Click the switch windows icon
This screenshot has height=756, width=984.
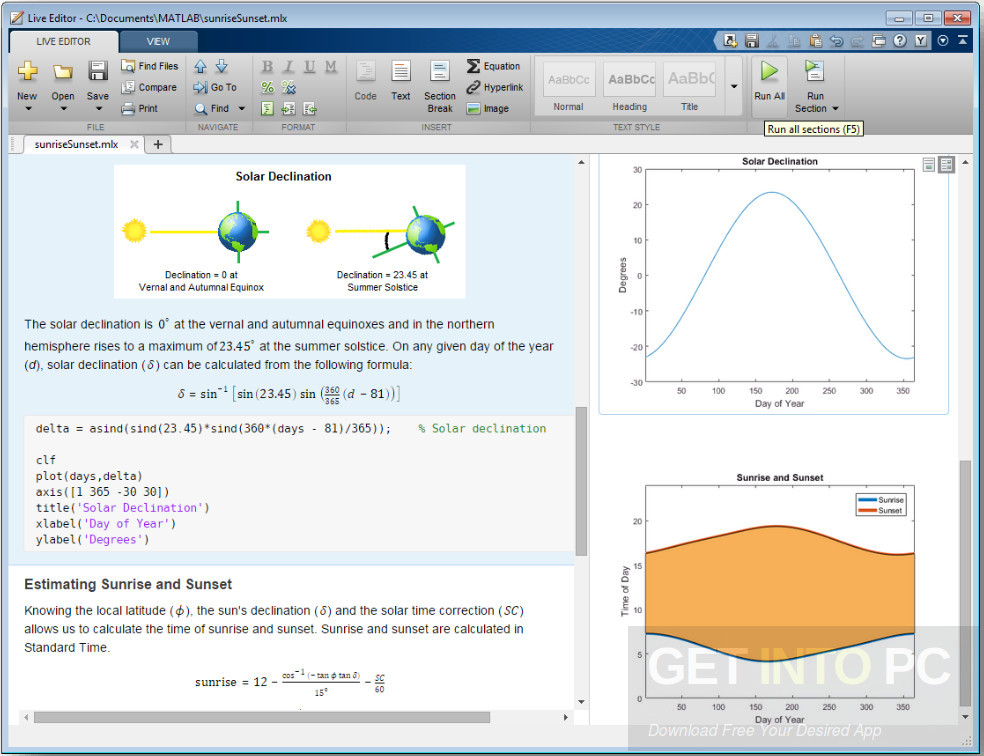point(879,41)
